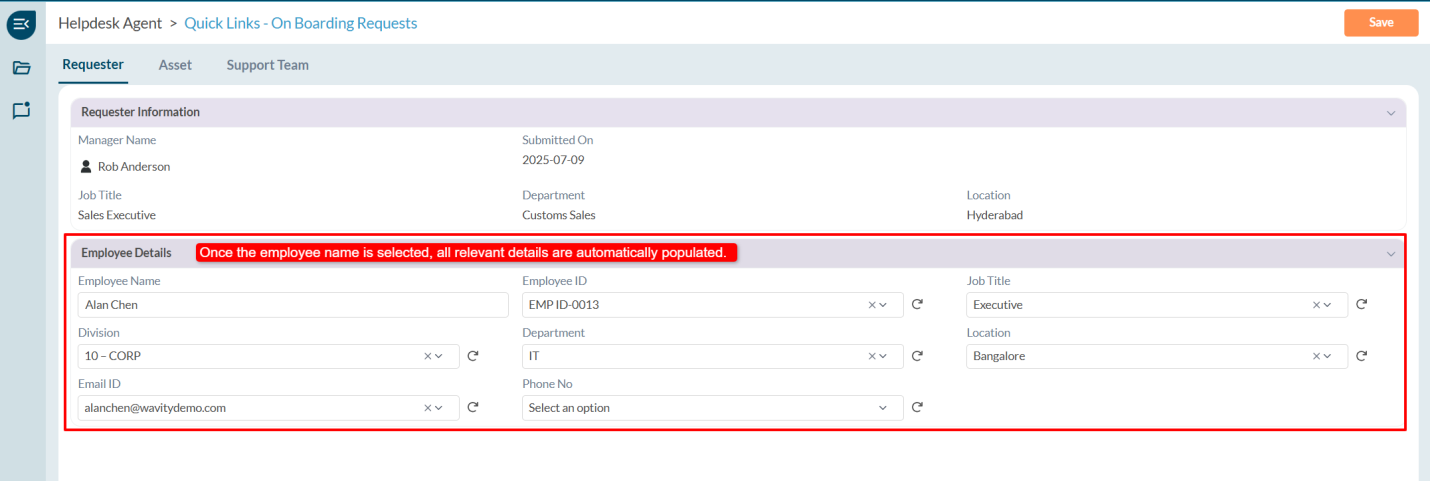
Task: Collapse the Requester Information section
Action: tap(1390, 113)
